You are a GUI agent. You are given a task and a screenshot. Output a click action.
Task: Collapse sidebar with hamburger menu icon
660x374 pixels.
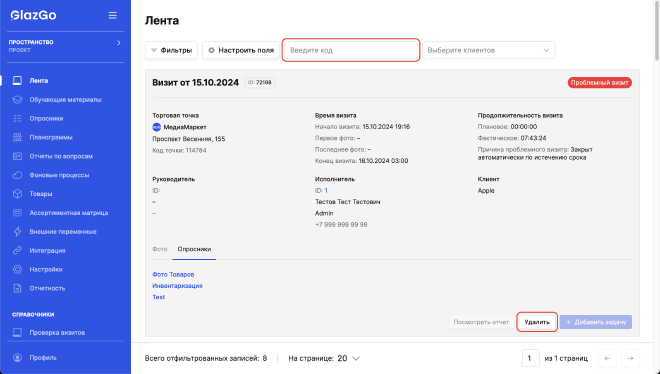[x=112, y=15]
